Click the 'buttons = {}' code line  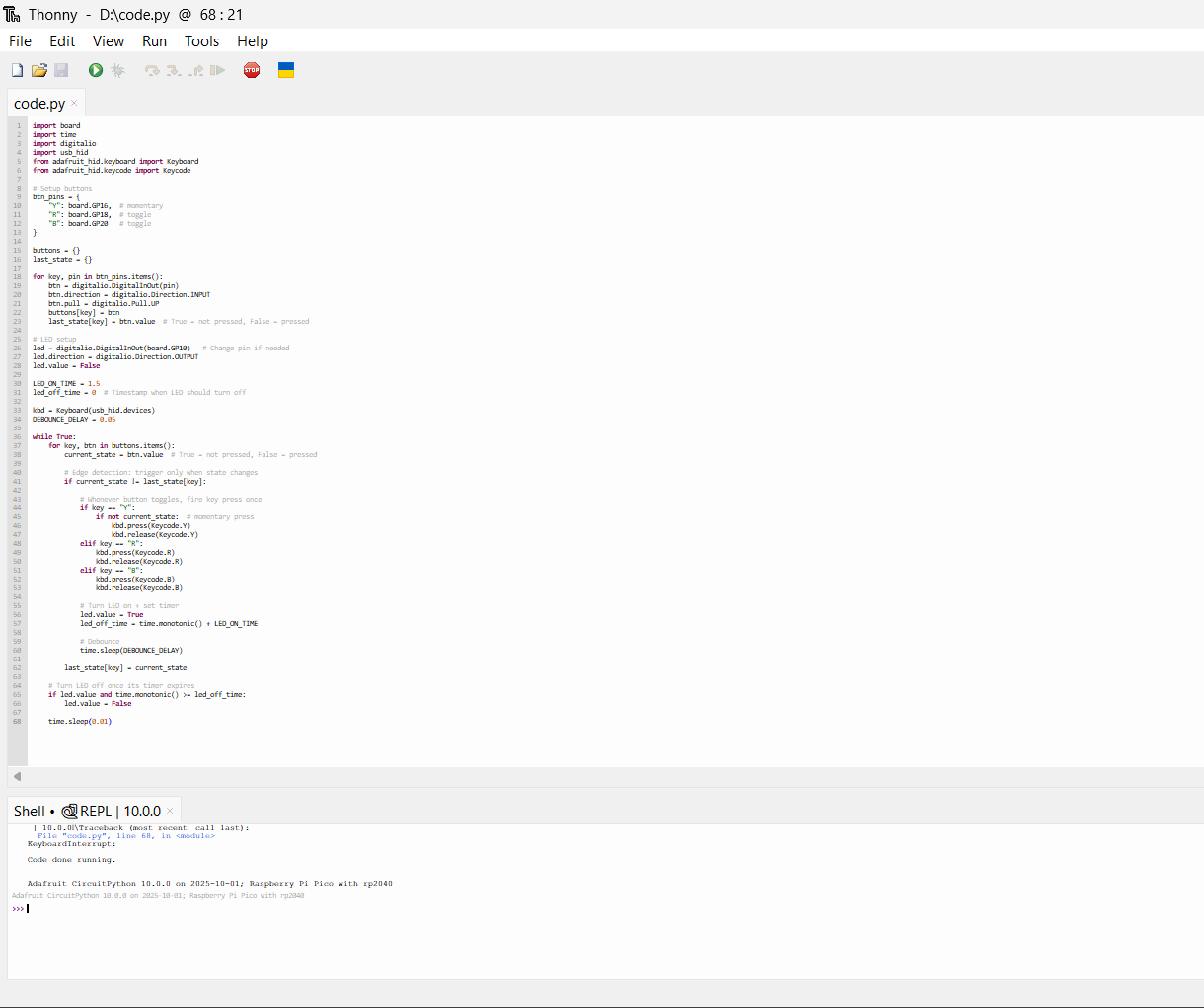pos(56,250)
